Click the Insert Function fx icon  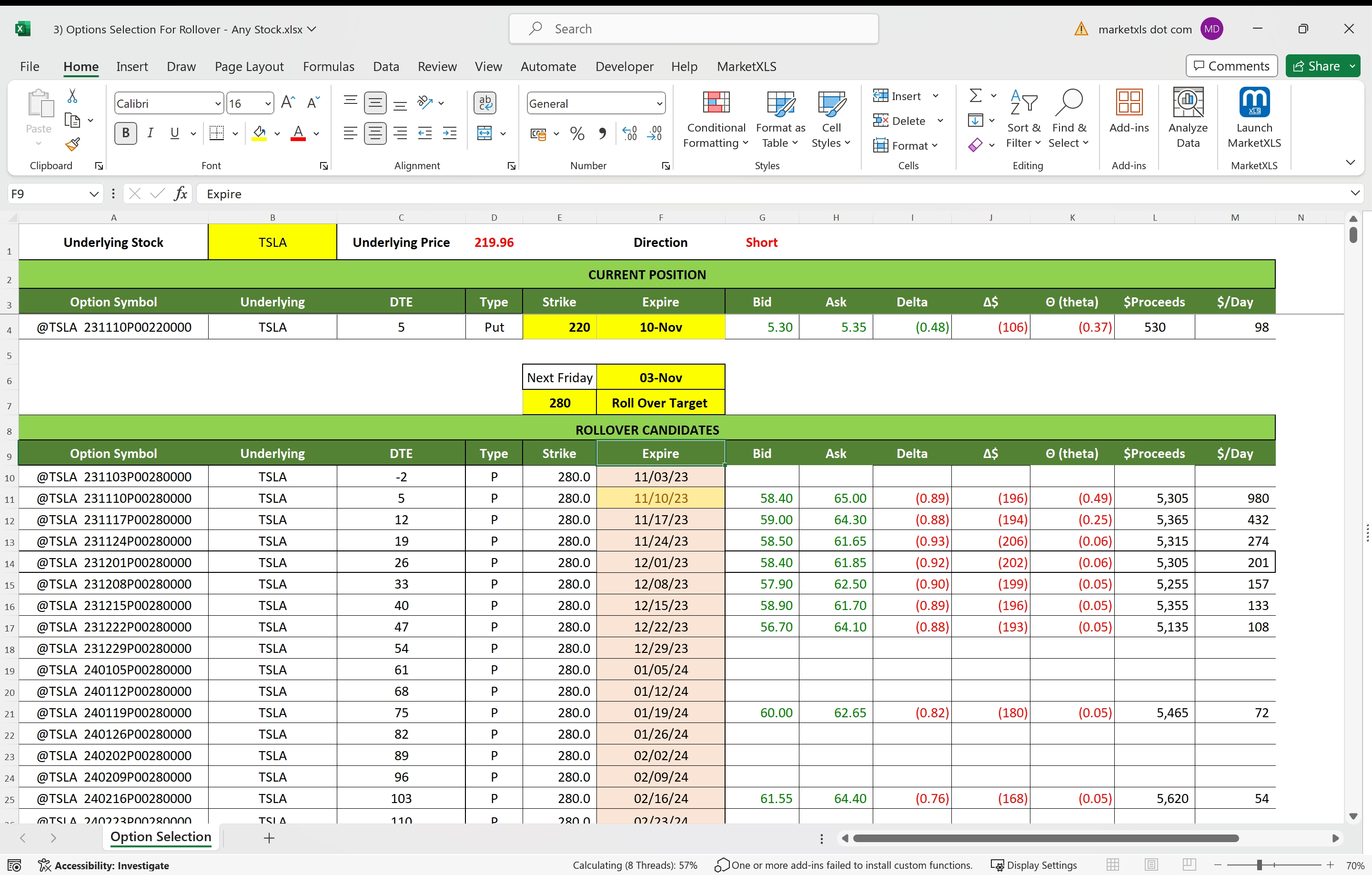pos(181,194)
